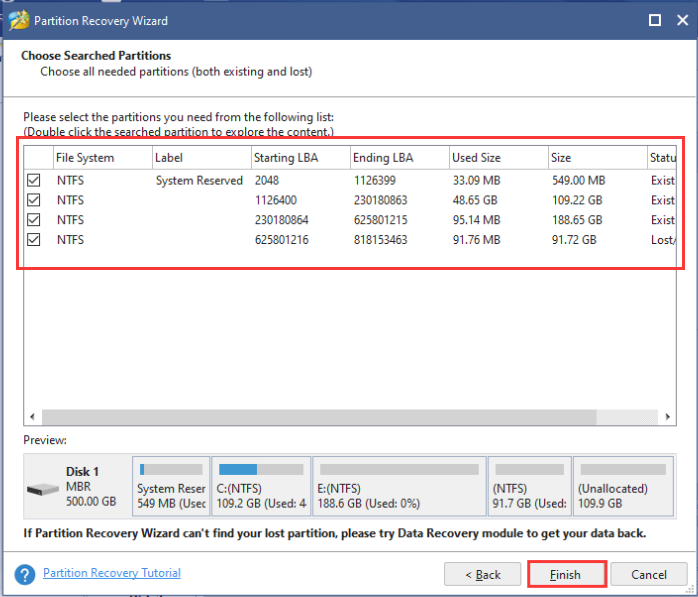Click the Cancel button
The image size is (698, 597).
pyautogui.click(x=649, y=574)
